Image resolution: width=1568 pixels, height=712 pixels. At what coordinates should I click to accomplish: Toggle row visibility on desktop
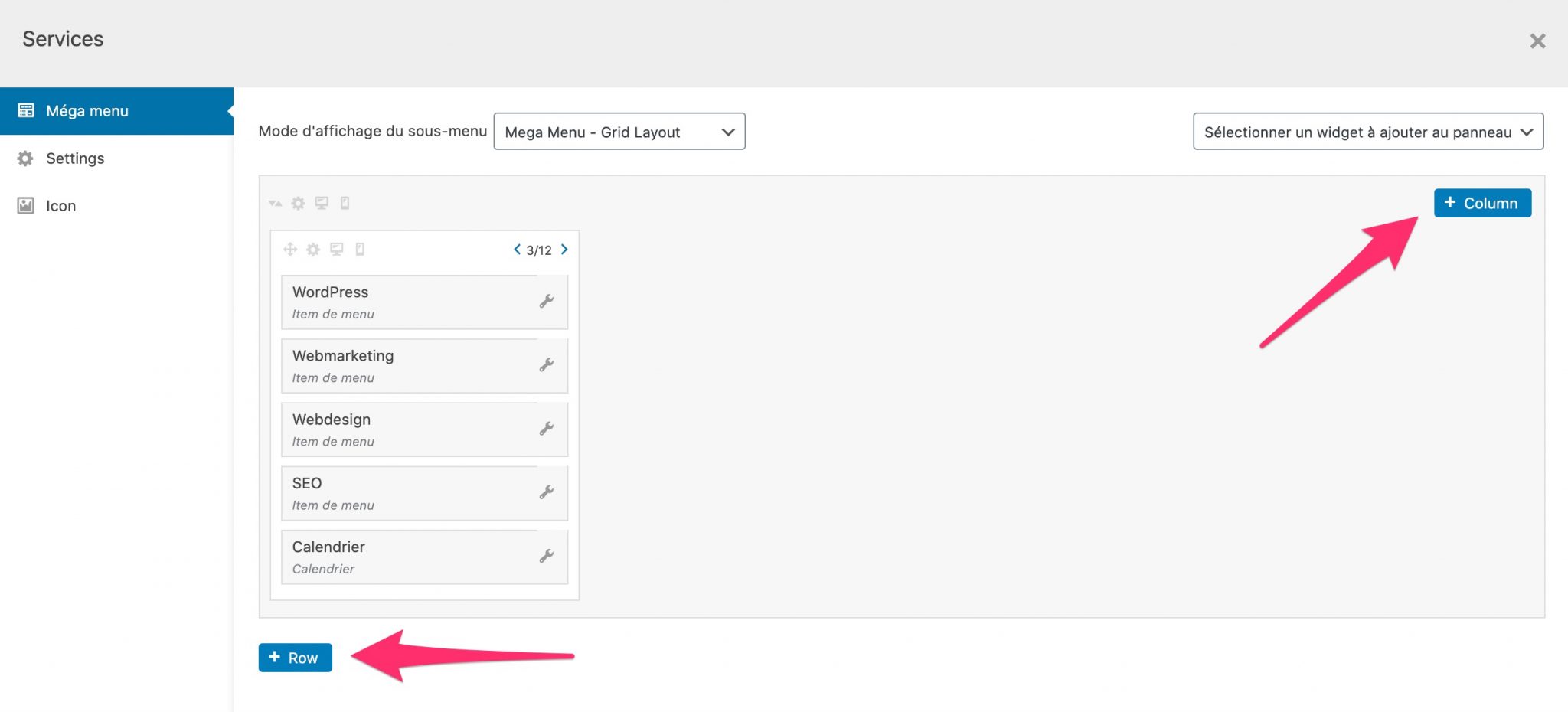point(322,204)
